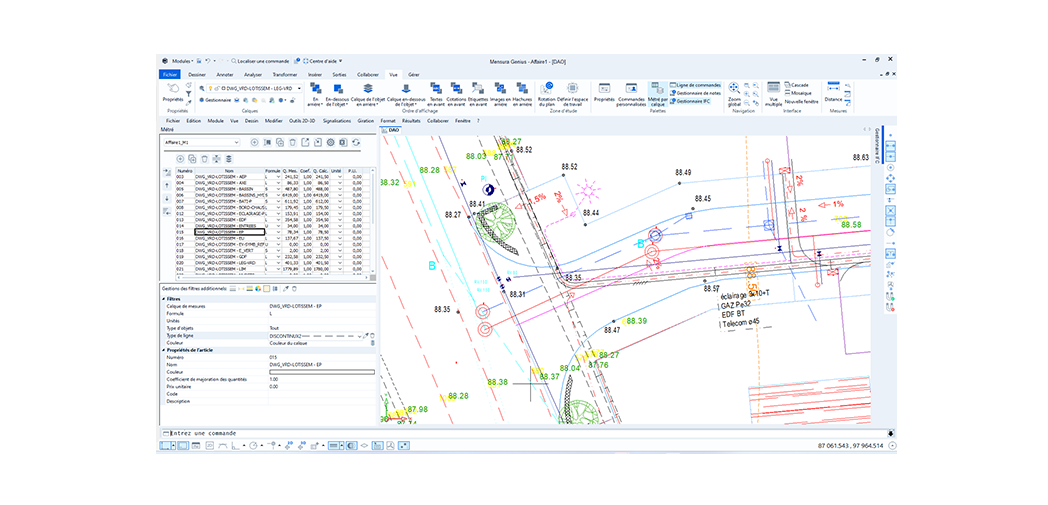Click Images en arrière icon

[x=499, y=88]
